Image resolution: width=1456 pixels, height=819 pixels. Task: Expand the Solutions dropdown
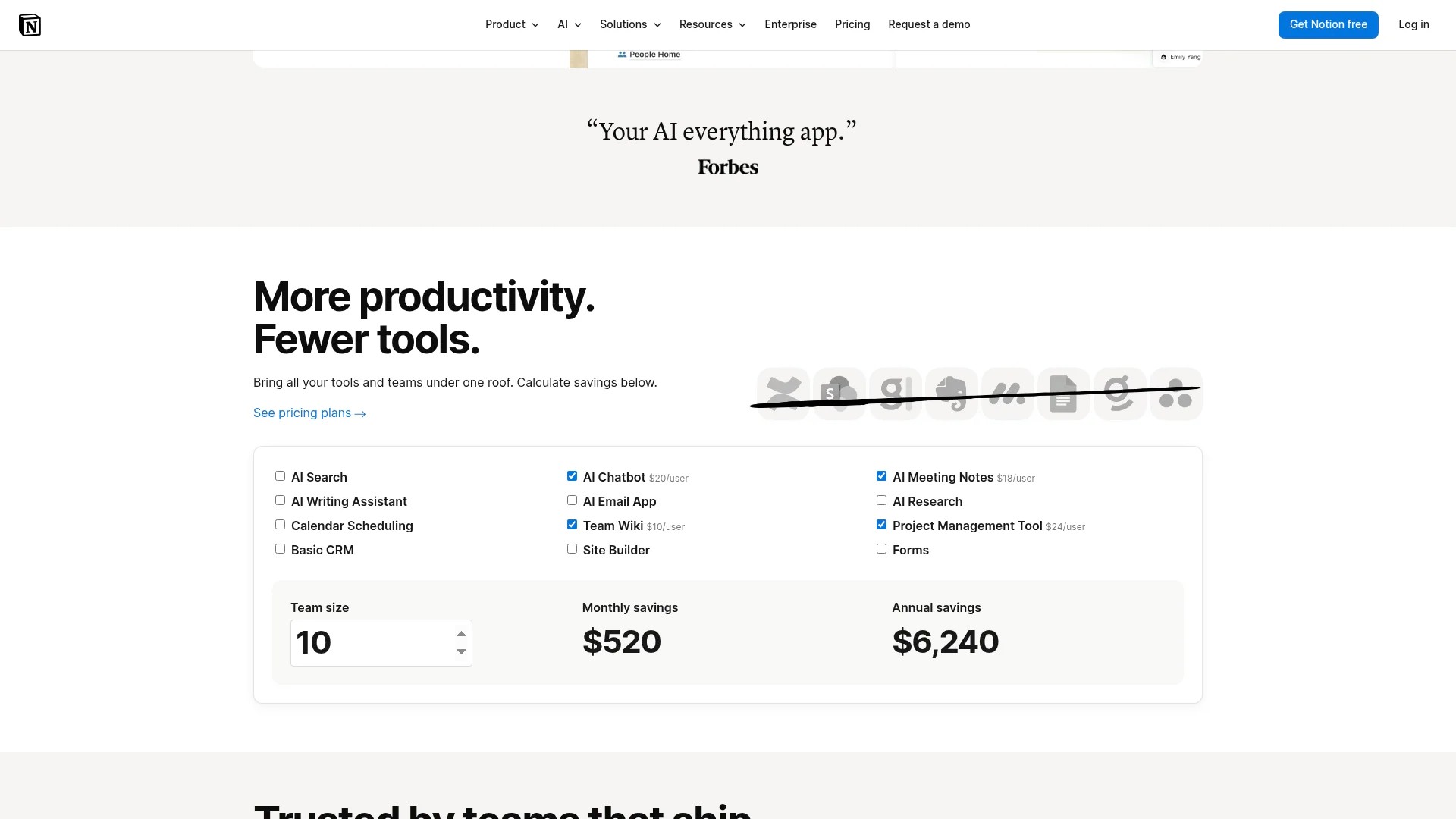coord(629,24)
